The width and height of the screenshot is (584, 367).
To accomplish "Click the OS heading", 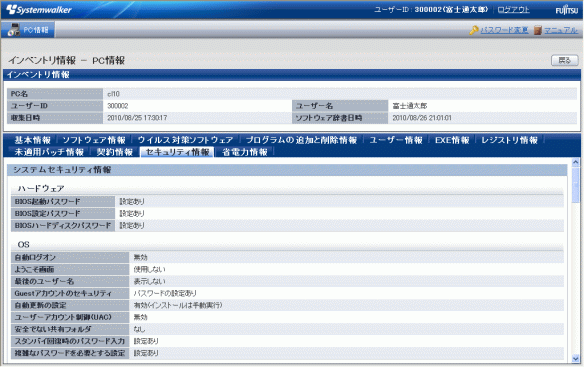I will coord(23,244).
